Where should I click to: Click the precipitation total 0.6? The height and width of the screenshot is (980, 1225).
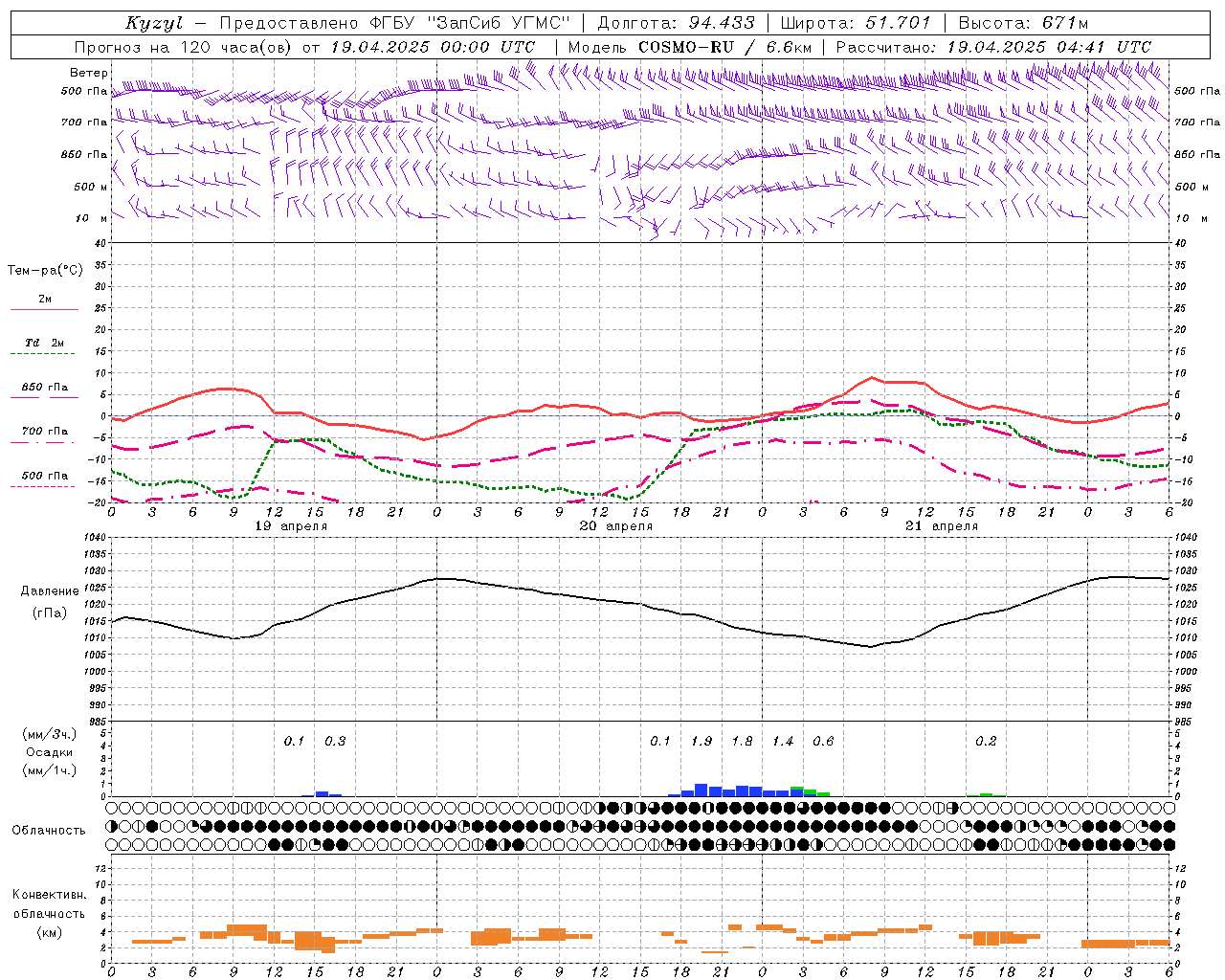[x=823, y=742]
